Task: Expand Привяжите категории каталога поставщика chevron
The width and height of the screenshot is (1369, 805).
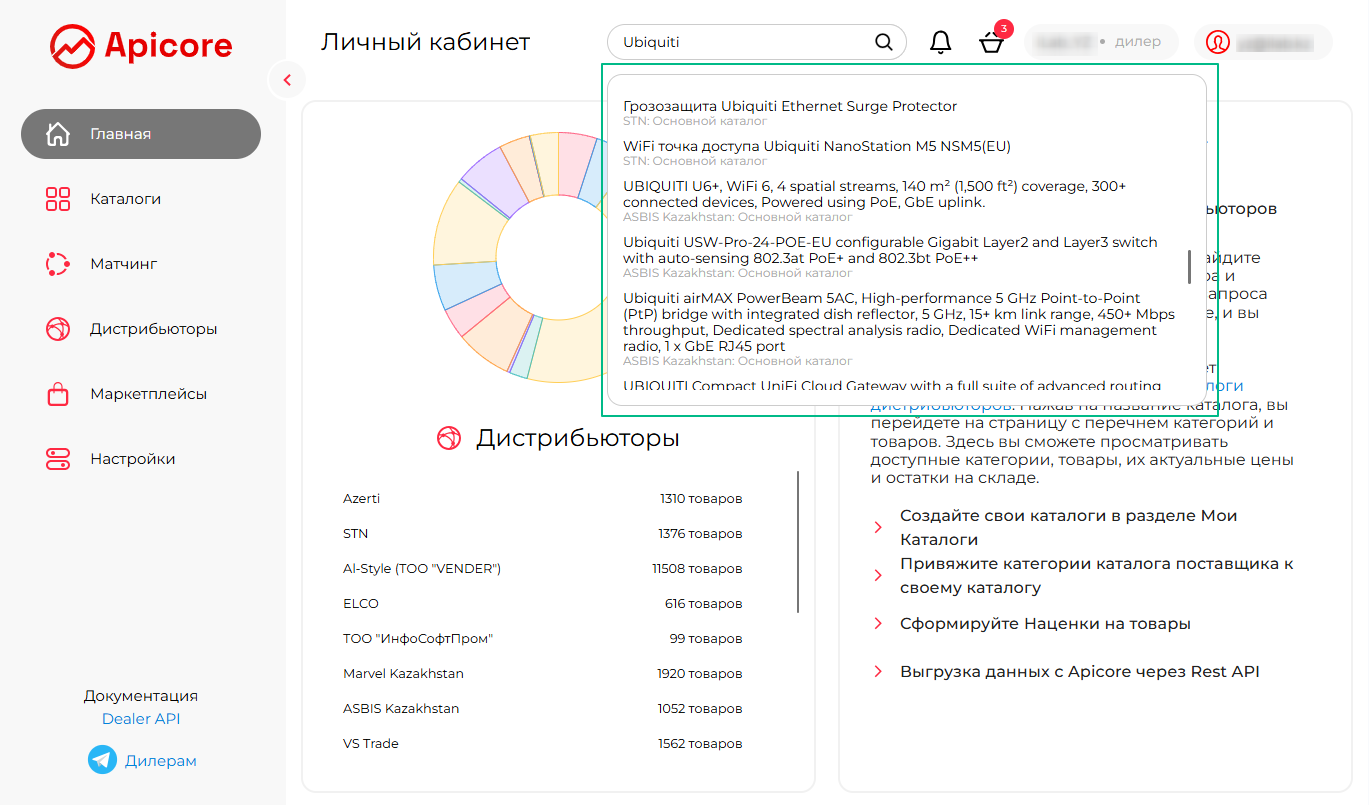Action: pos(878,576)
